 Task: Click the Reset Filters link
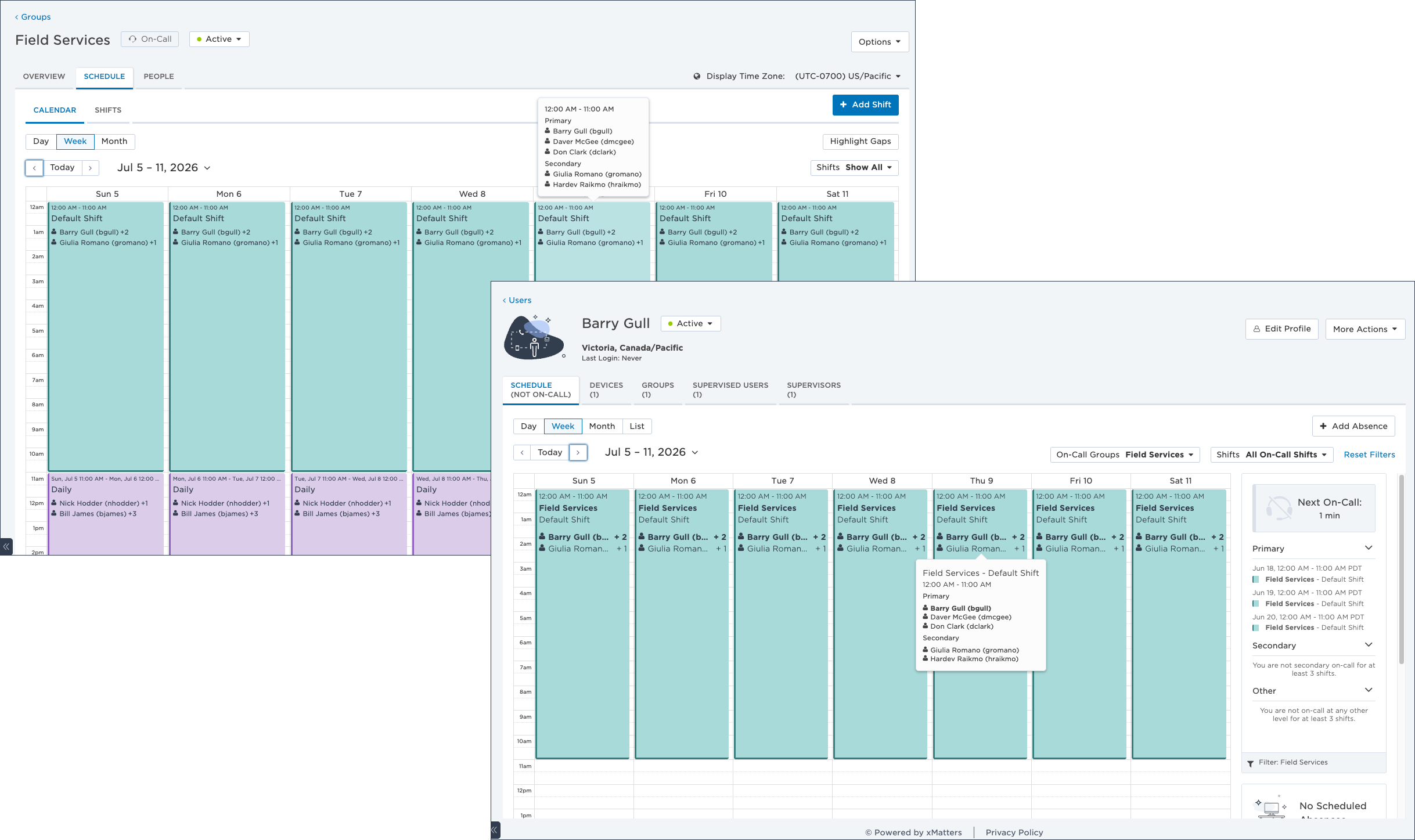(1369, 455)
